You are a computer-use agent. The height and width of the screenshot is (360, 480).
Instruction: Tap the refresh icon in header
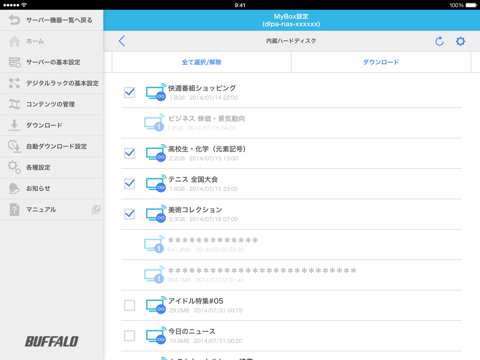click(x=439, y=41)
